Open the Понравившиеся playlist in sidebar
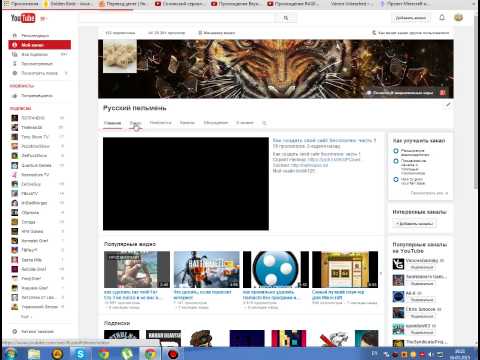480x360 pixels. tap(40, 96)
